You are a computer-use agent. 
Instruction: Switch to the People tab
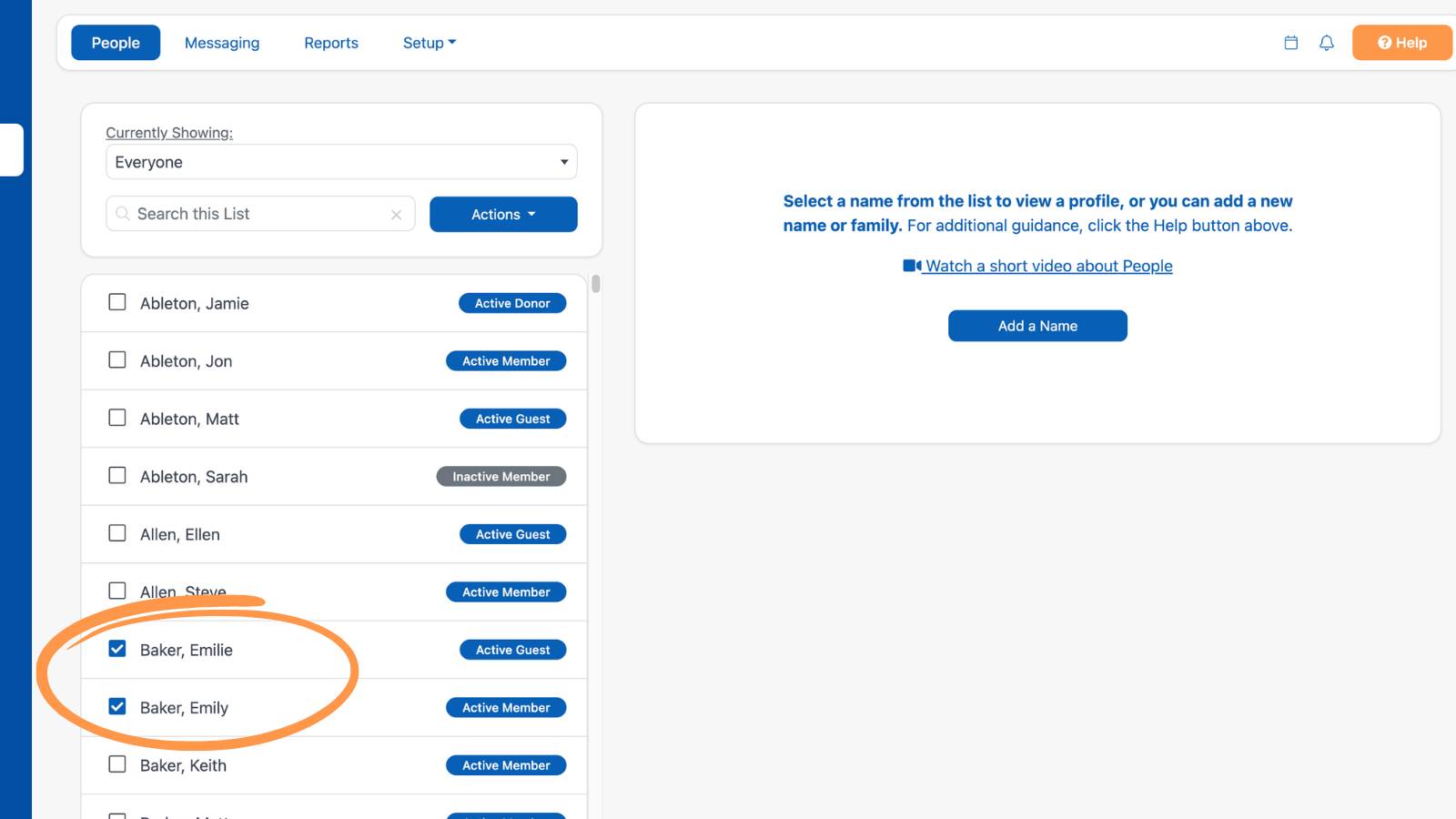coord(116,43)
